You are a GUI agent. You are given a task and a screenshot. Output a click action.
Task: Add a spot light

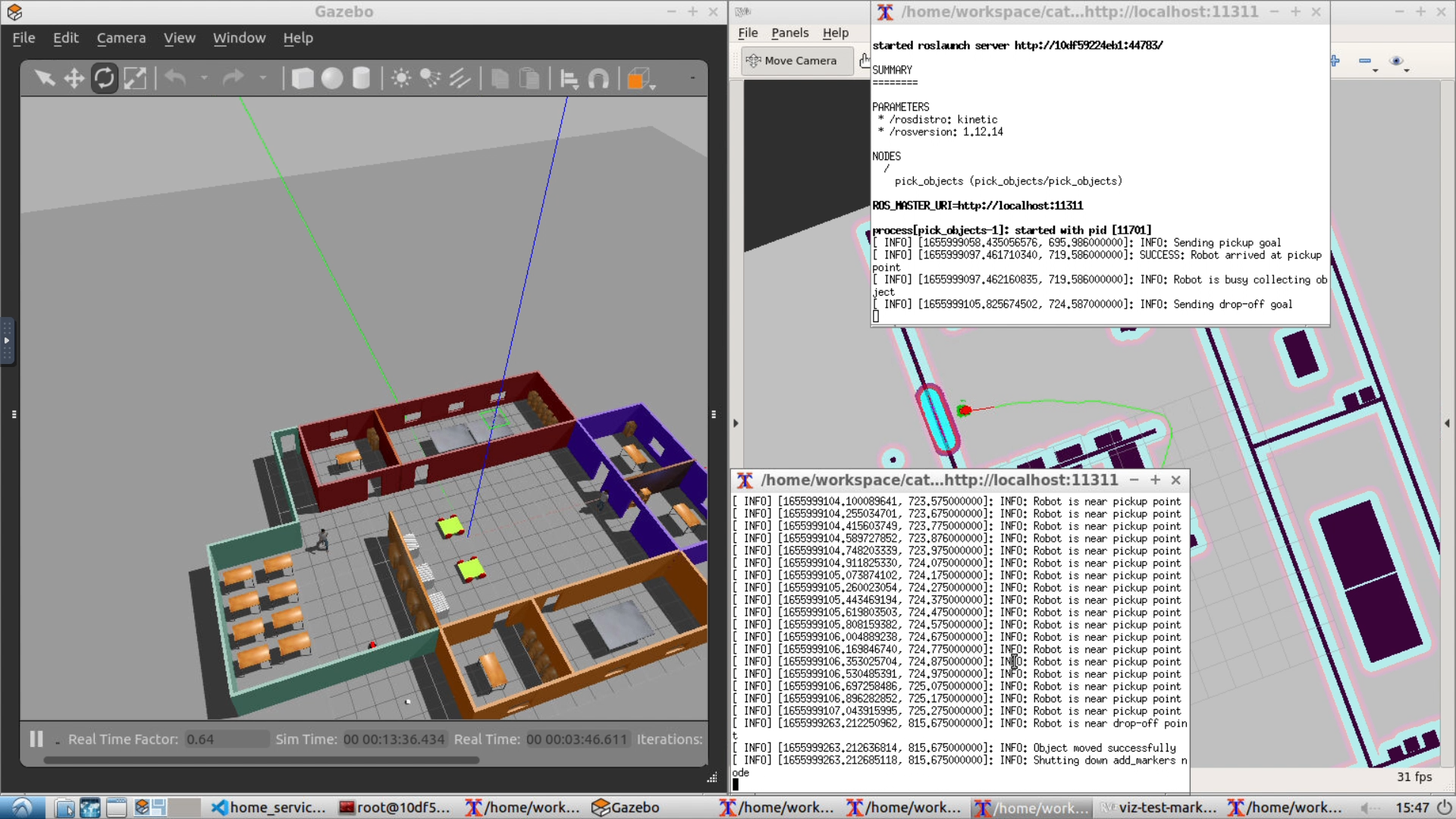431,78
